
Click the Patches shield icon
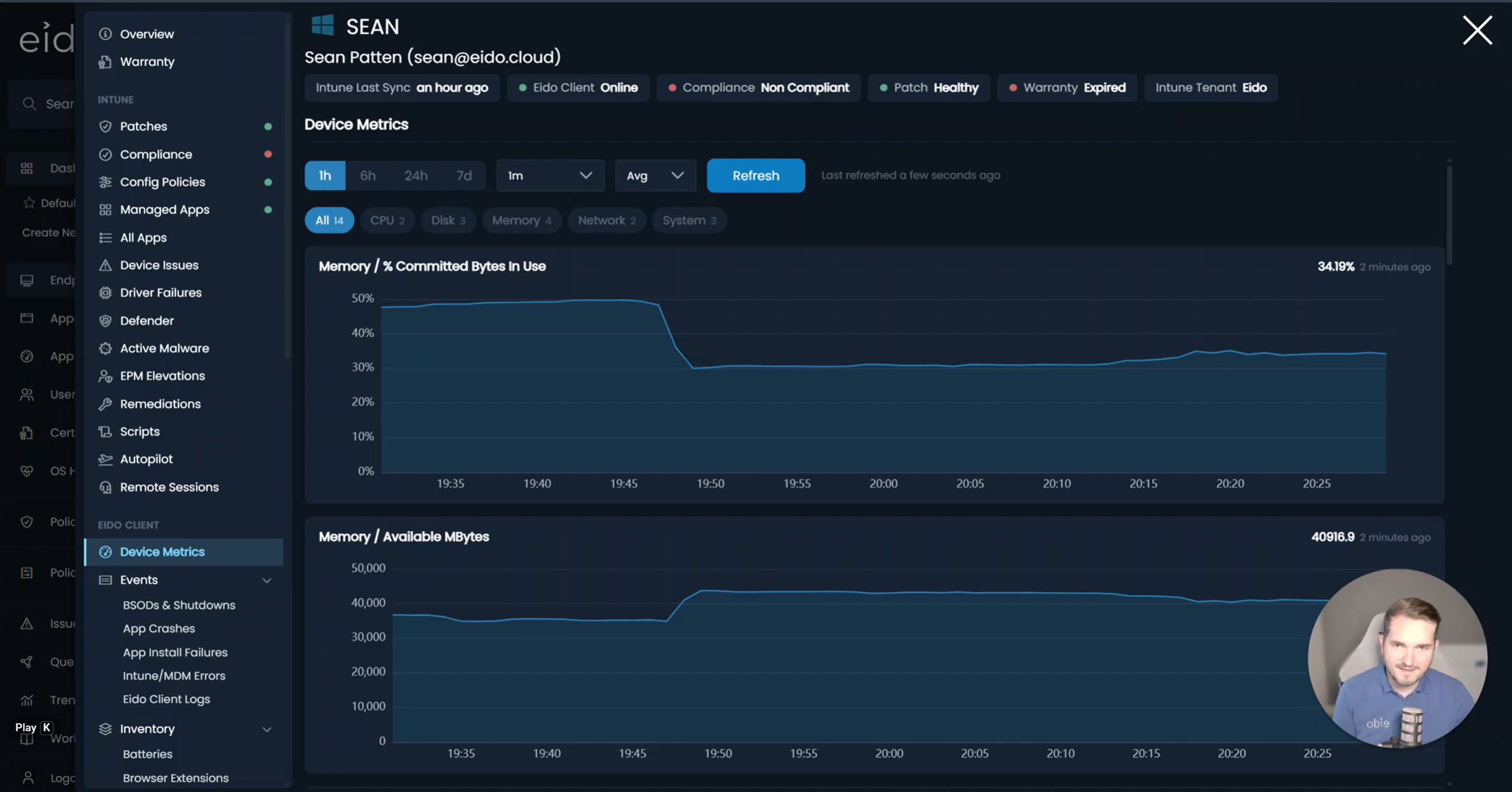(105, 126)
